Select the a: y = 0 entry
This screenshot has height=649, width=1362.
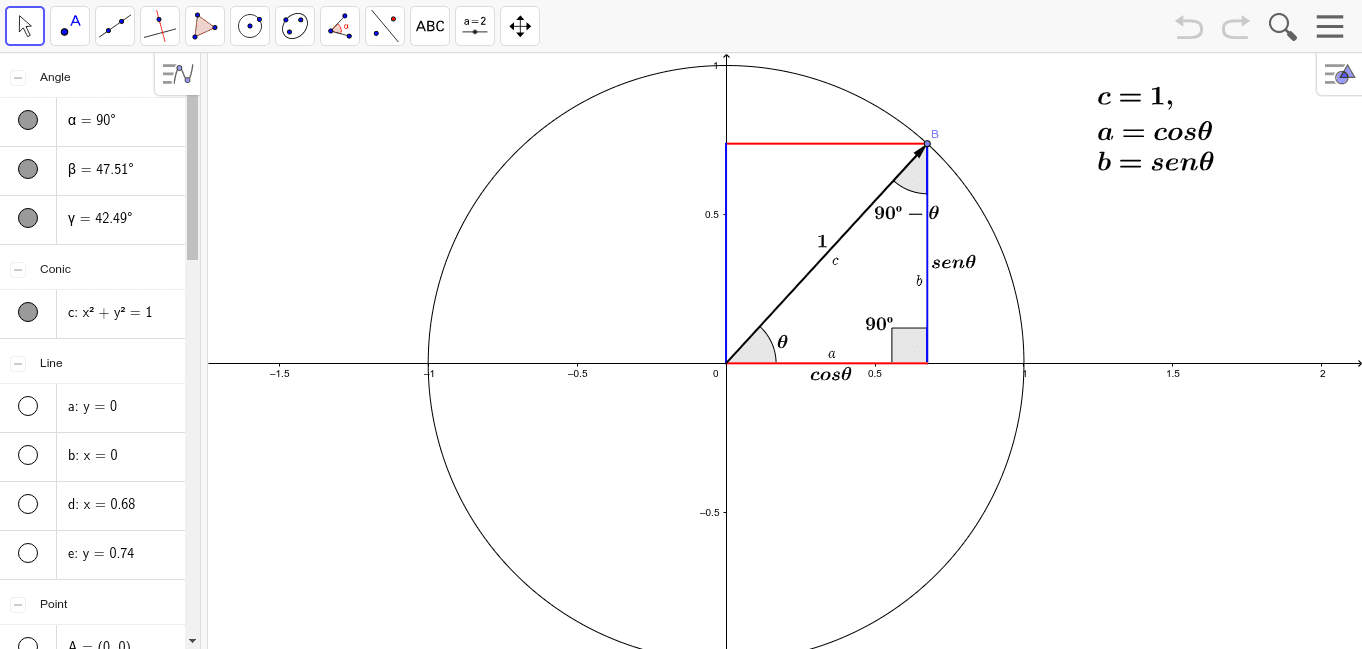pos(121,406)
